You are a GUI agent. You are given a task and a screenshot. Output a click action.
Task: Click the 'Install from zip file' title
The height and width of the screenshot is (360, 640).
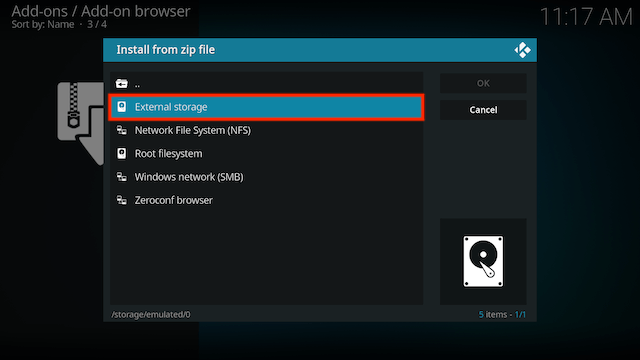pyautogui.click(x=166, y=50)
